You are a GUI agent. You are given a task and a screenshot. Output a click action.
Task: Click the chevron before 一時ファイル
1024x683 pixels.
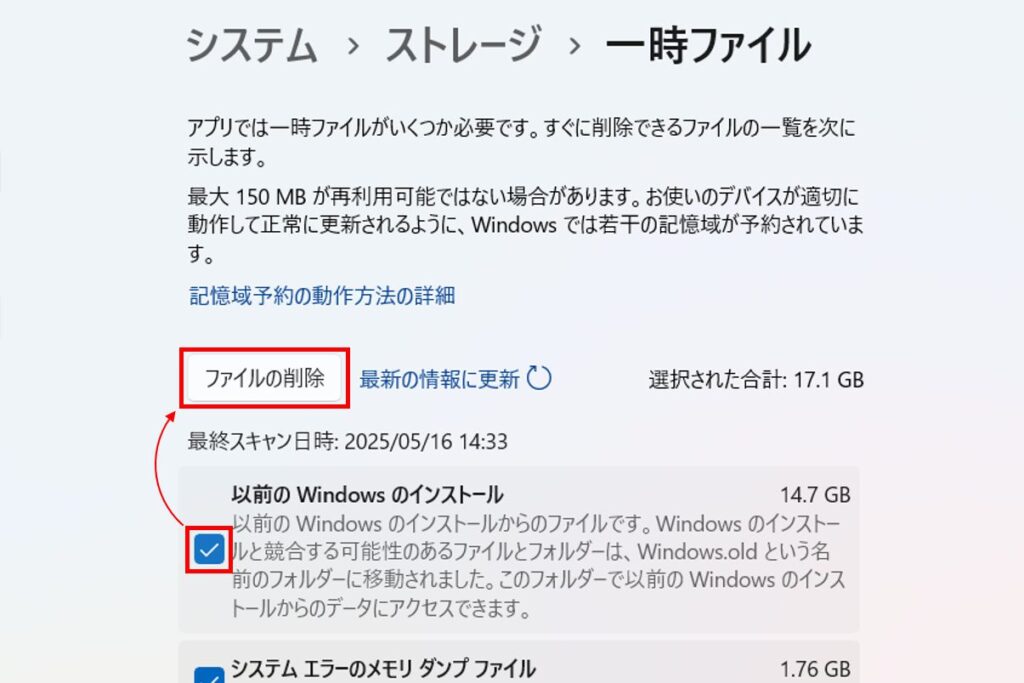(574, 46)
